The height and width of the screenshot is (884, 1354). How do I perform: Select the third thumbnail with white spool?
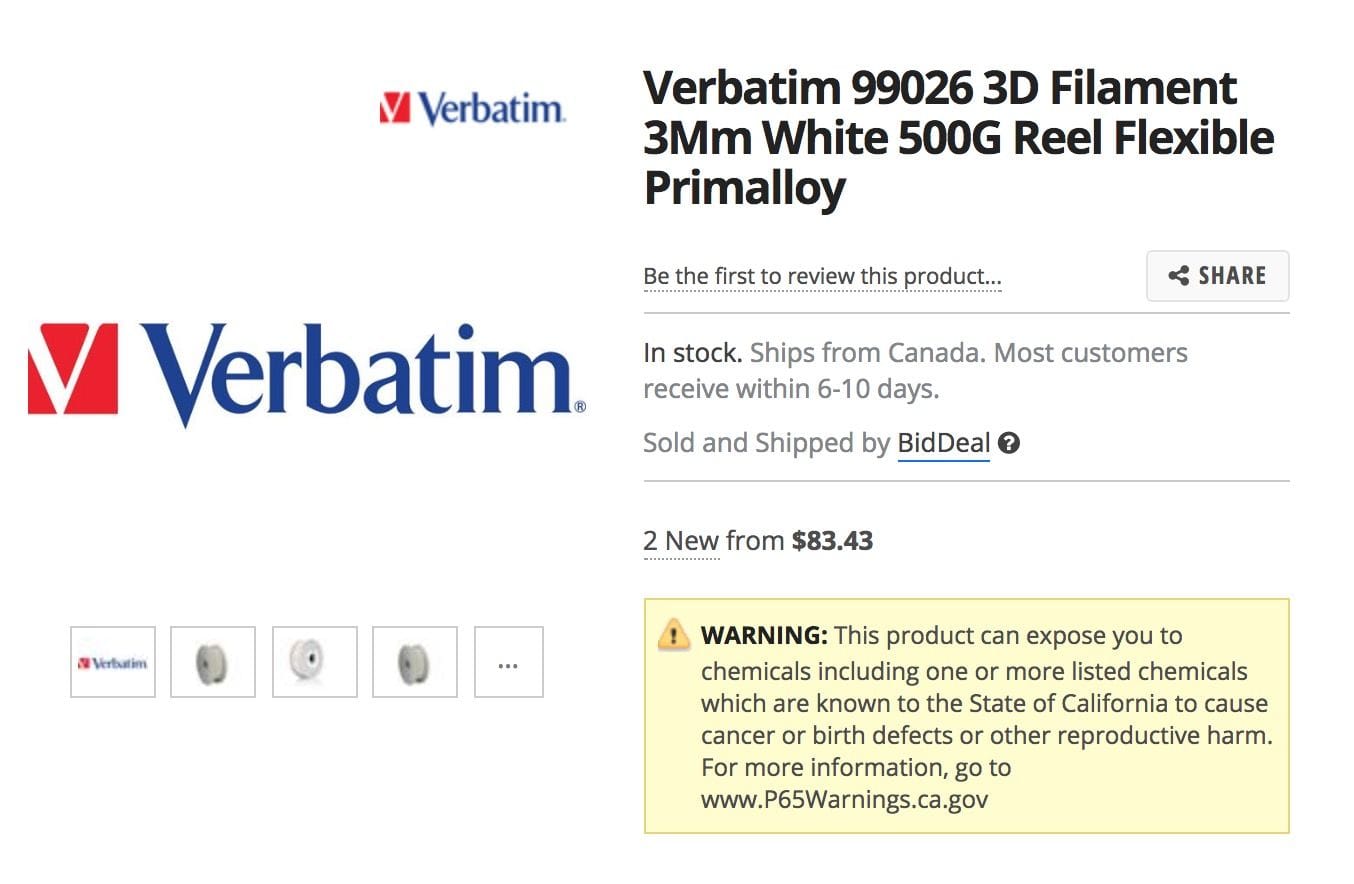(314, 662)
